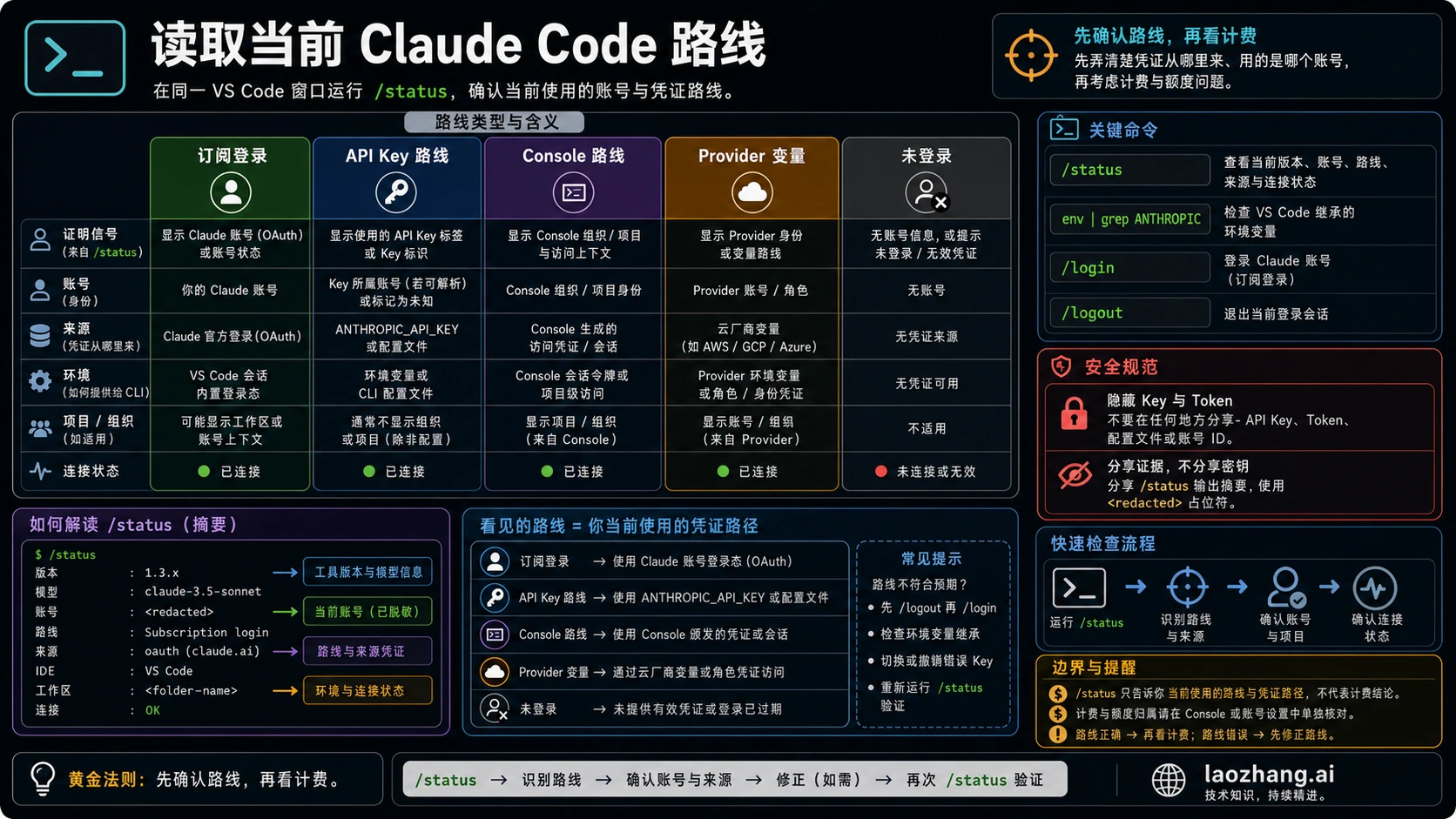Click the crosshair icon above 识别路线与来源

[1187, 587]
